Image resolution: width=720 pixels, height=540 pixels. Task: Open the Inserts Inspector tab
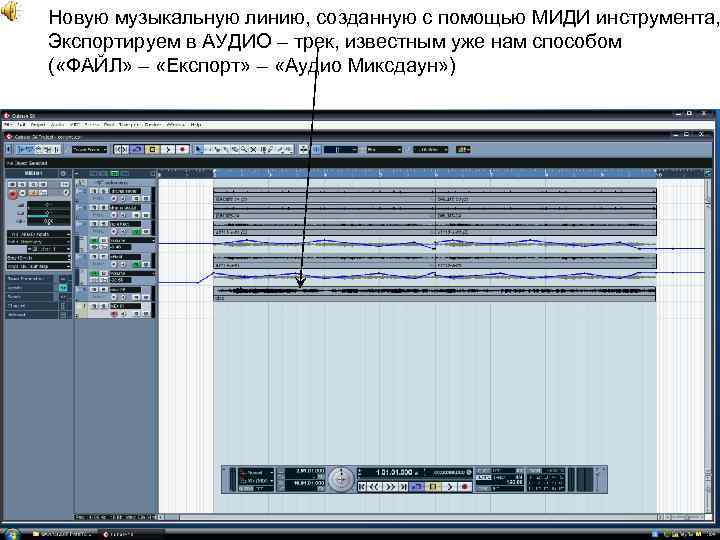pos(38,288)
